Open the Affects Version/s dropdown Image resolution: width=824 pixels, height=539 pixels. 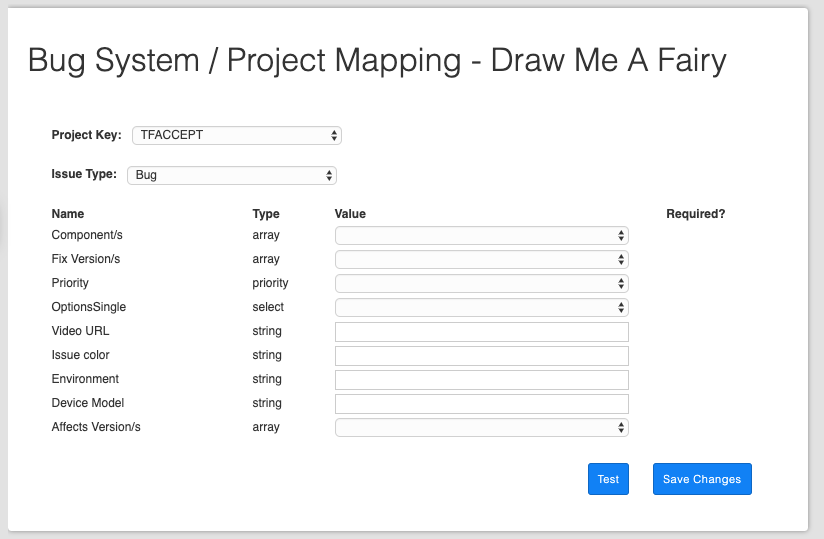(x=481, y=427)
